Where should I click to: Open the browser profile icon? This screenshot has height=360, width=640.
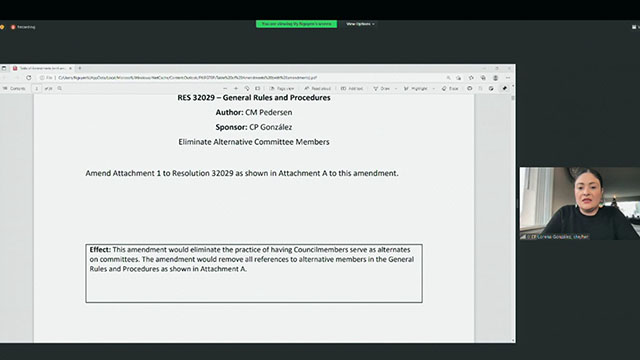[x=496, y=78]
